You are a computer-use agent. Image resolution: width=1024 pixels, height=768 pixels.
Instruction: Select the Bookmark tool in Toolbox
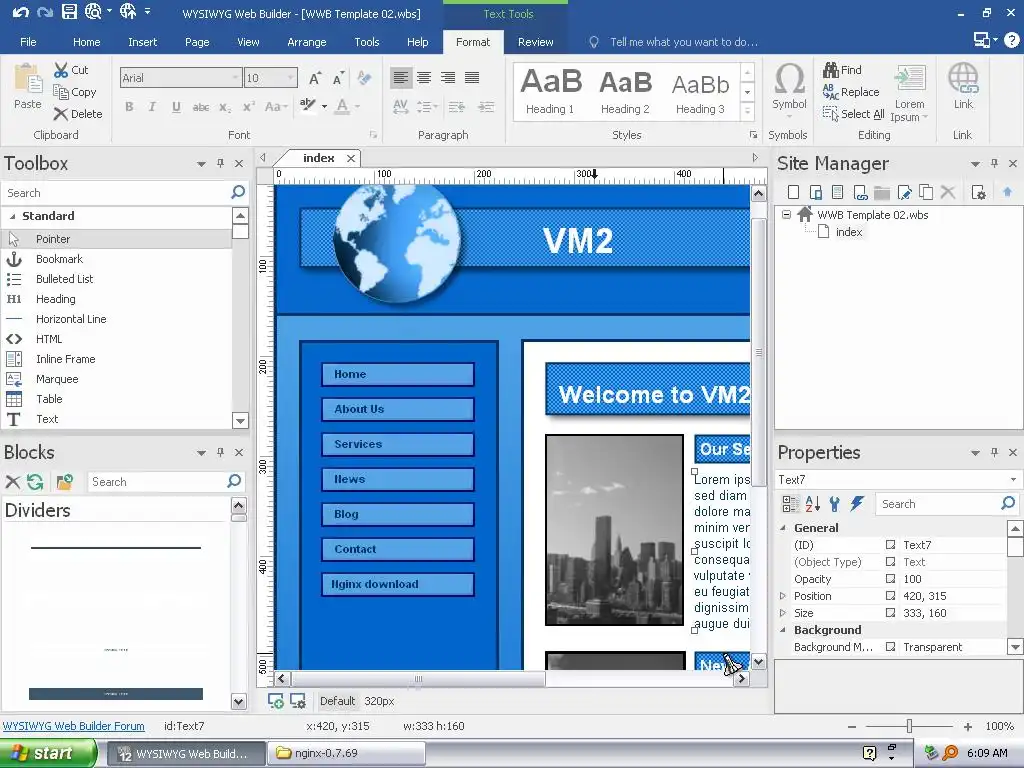117,259
